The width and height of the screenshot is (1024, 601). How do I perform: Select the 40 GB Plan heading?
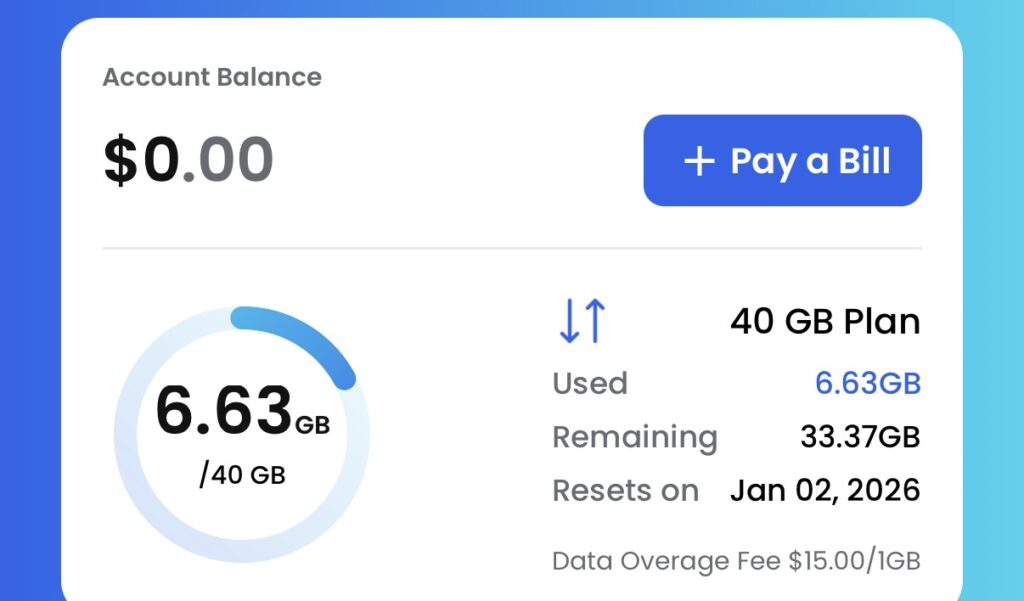click(x=824, y=322)
